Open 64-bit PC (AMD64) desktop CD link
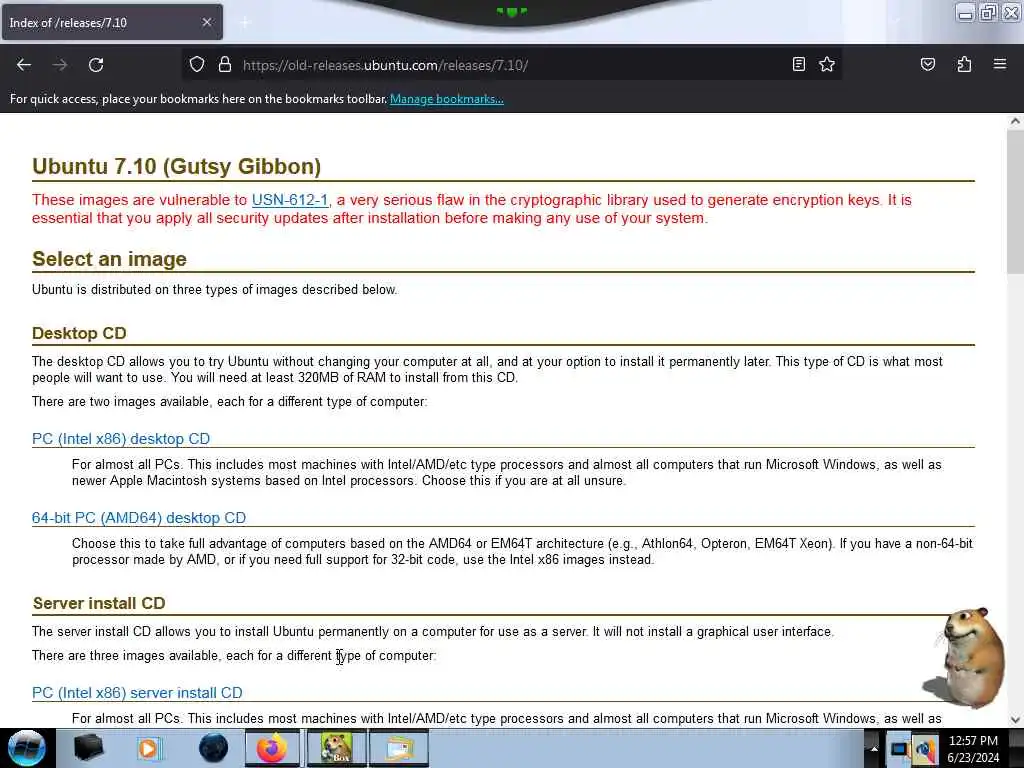The image size is (1024, 768). click(x=139, y=518)
